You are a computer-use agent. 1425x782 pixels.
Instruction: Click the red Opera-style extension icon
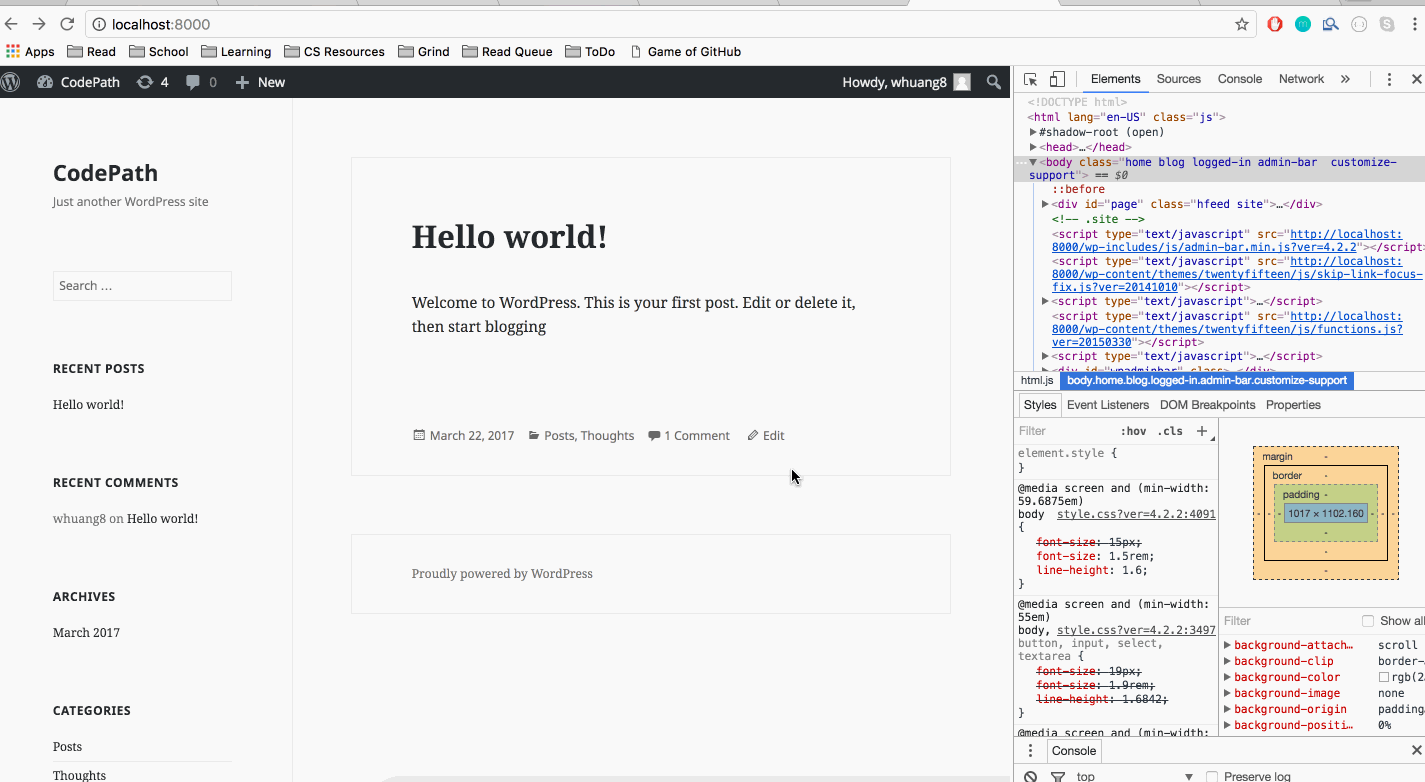tap(1275, 24)
